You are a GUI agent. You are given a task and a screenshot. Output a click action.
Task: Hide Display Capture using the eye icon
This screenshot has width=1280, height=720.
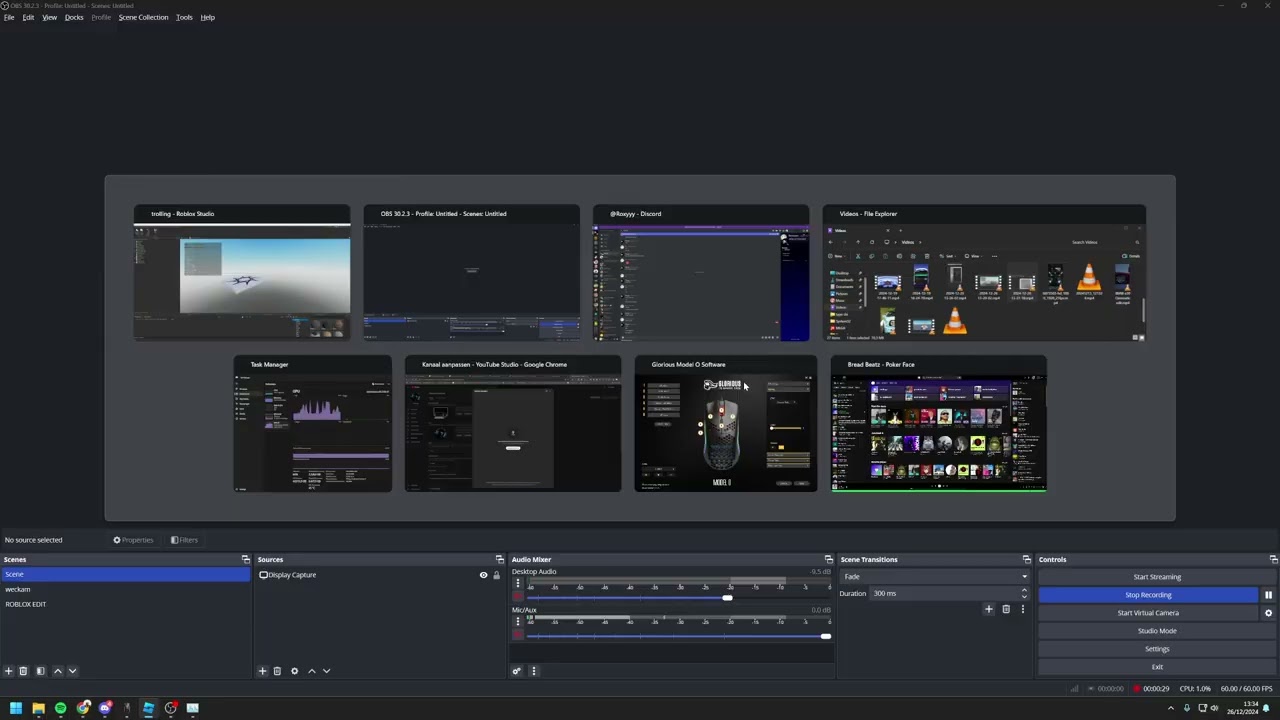coord(483,575)
